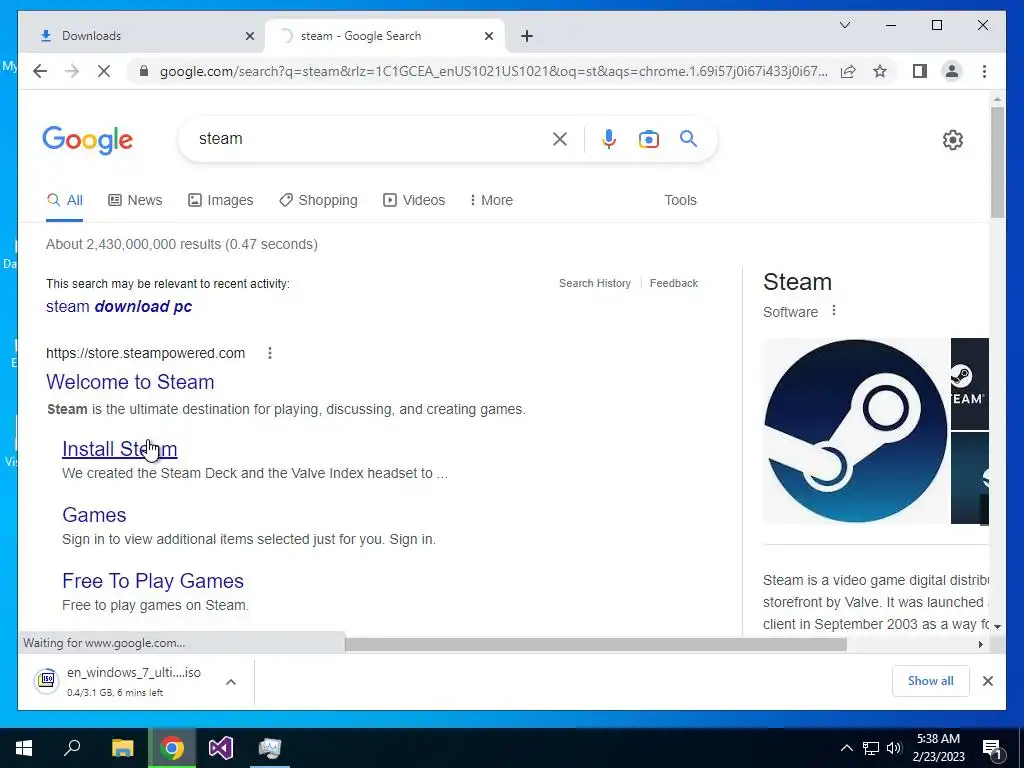This screenshot has height=768, width=1024.
Task: Open the notification center icon
Action: coord(992,748)
